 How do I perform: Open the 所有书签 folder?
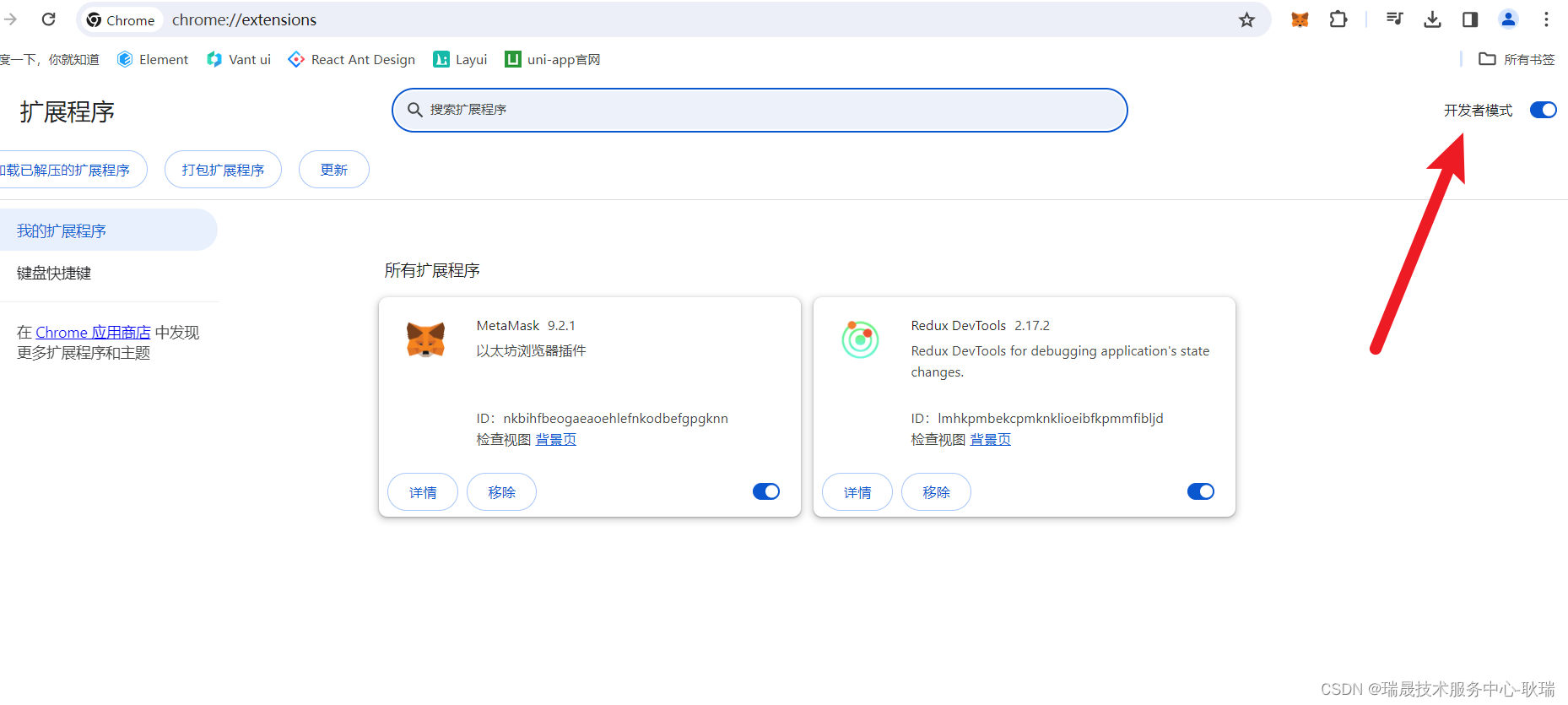pos(1517,59)
